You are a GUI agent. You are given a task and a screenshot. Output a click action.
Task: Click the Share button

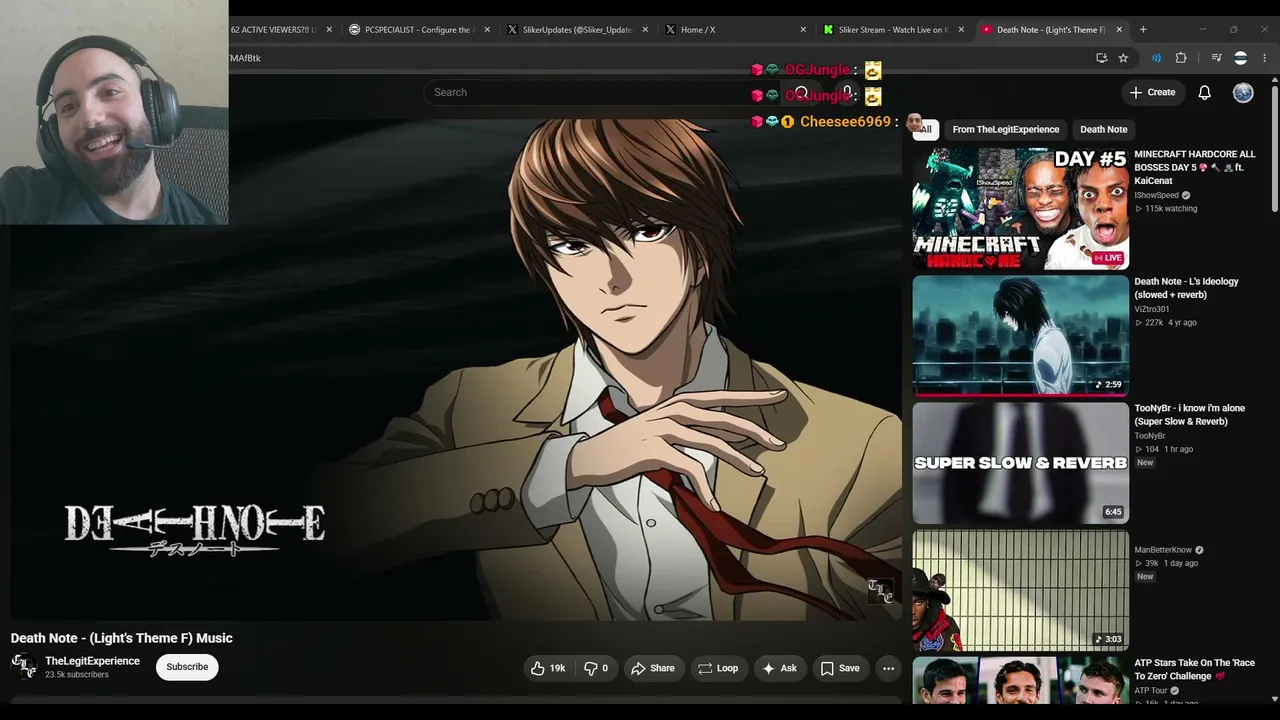click(652, 668)
